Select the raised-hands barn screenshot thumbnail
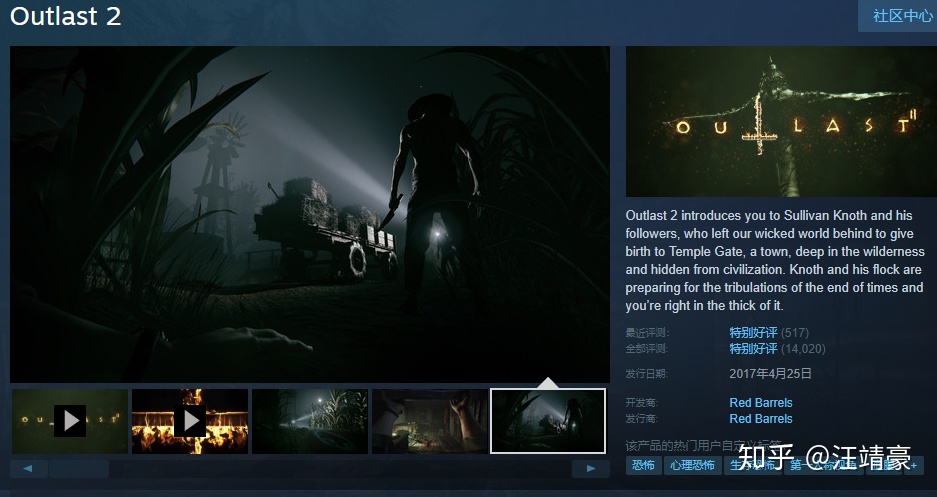This screenshot has height=497, width=937. tap(430, 421)
